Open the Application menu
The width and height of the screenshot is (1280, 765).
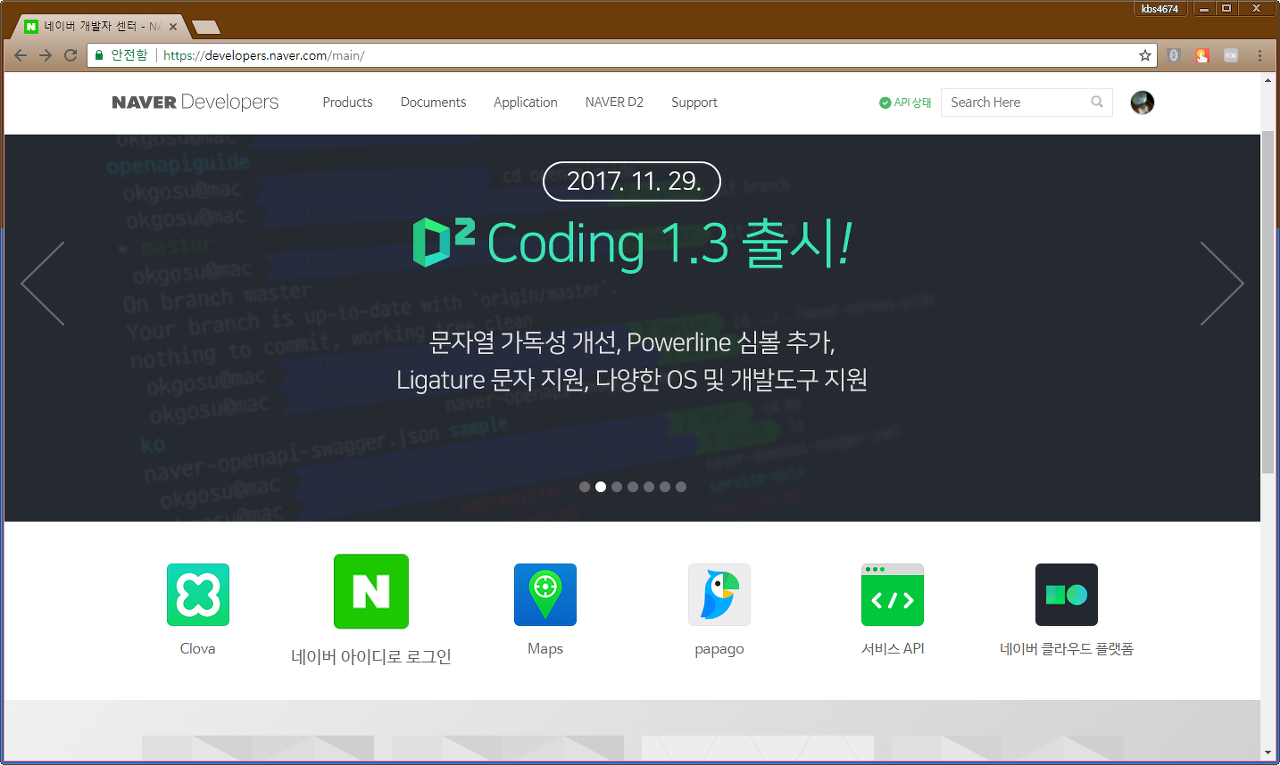[x=525, y=102]
